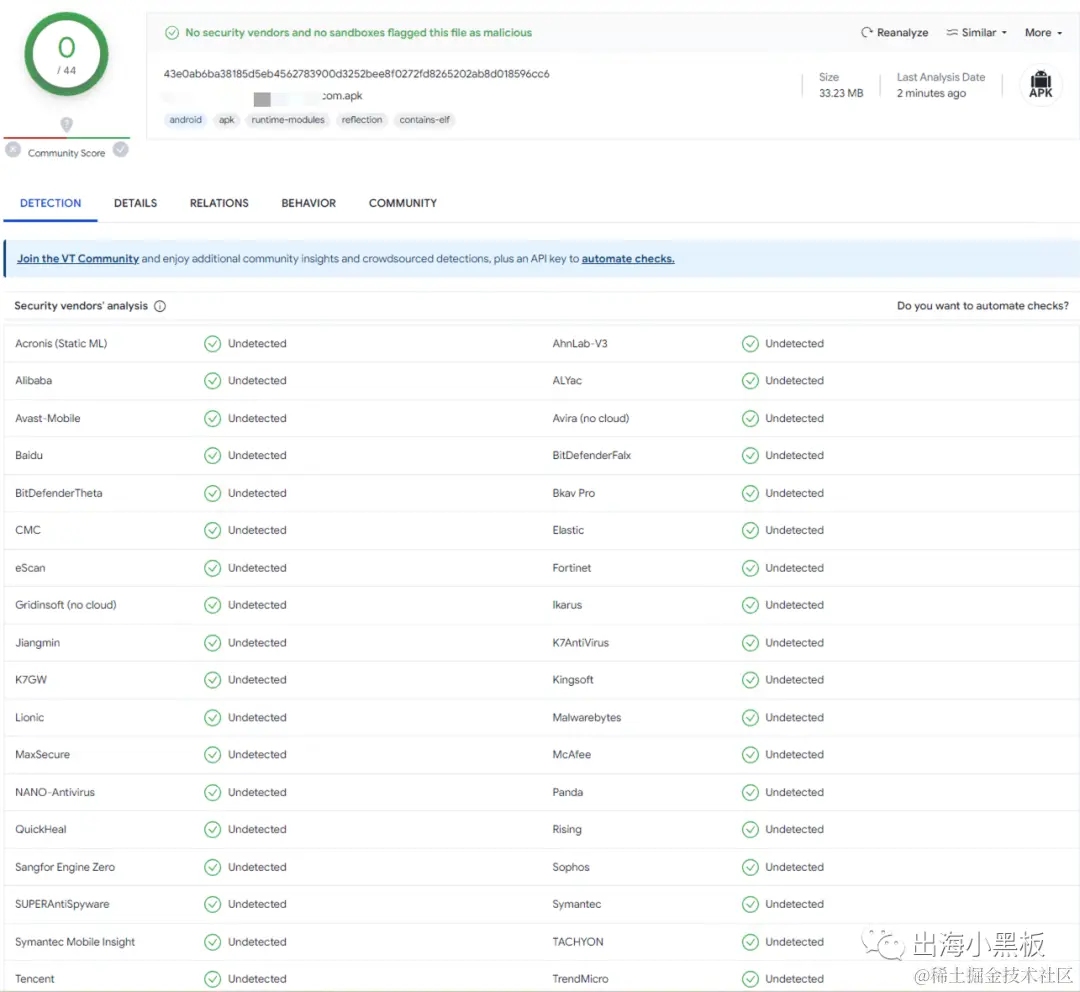Click the Elastic undetected check icon
This screenshot has height=992, width=1080.
coord(750,530)
